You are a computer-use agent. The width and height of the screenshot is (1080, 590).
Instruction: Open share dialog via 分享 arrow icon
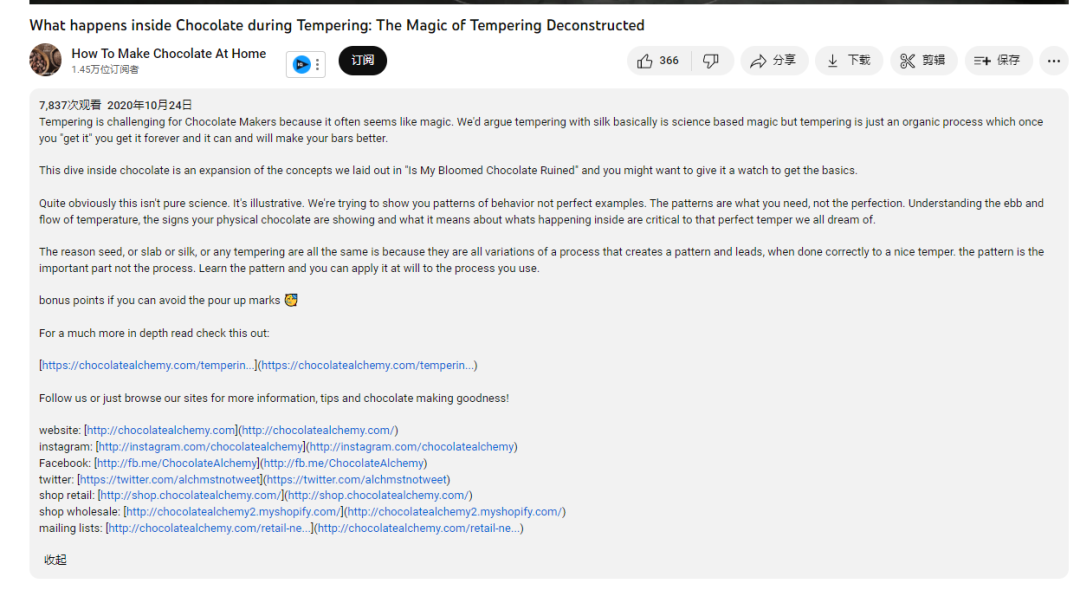tap(774, 61)
